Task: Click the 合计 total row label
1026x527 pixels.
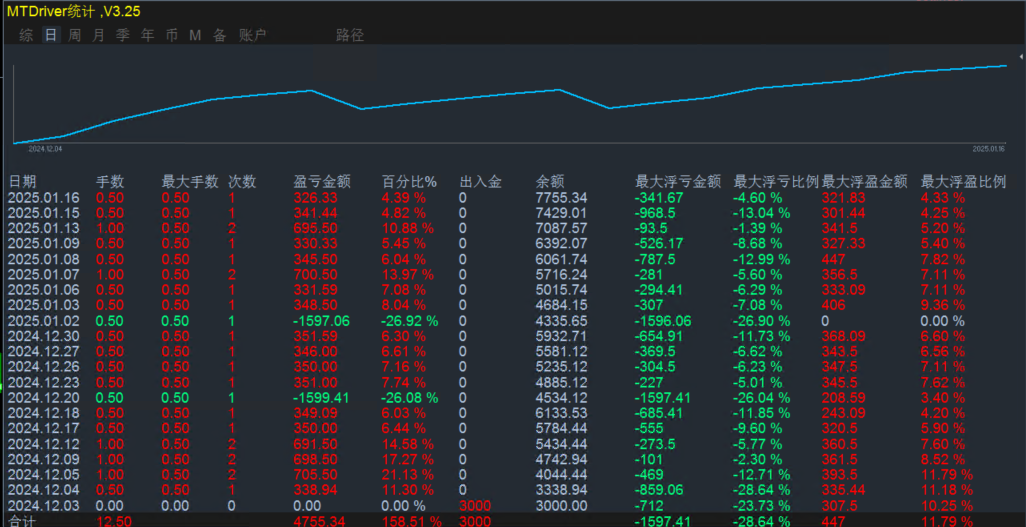Action: pyautogui.click(x=20, y=520)
